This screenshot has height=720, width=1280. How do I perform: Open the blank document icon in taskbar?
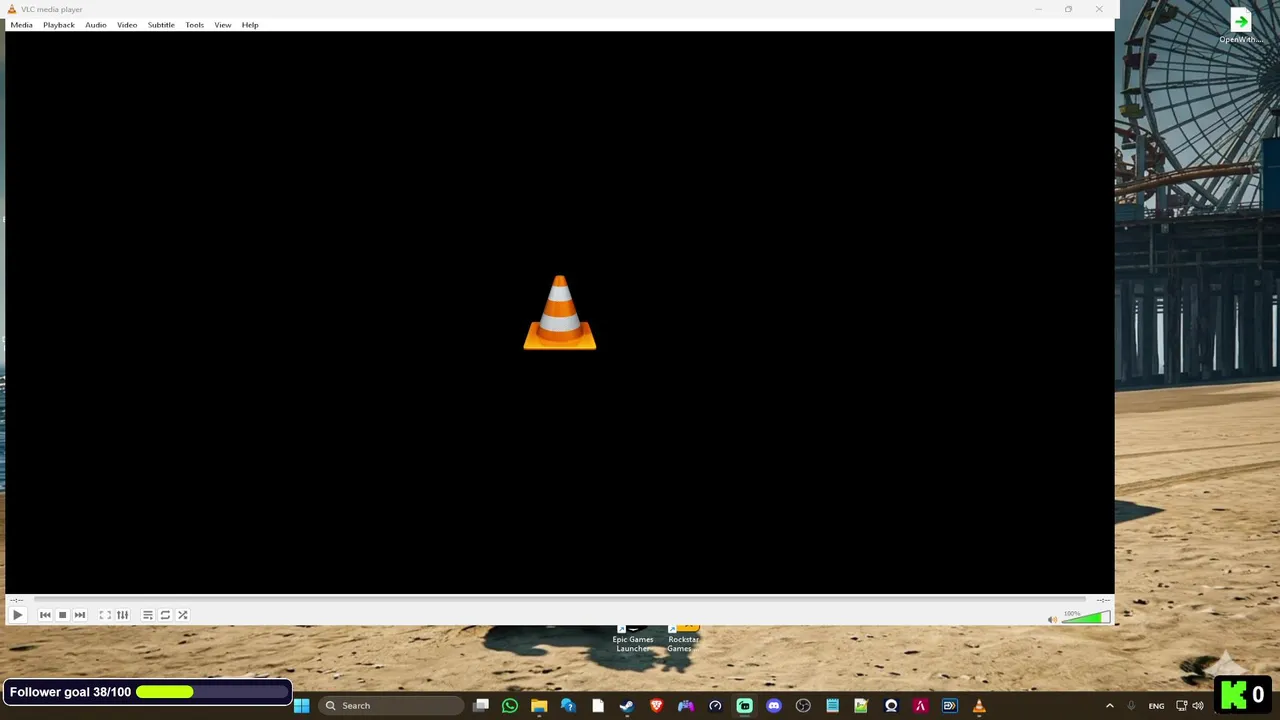pyautogui.click(x=598, y=706)
